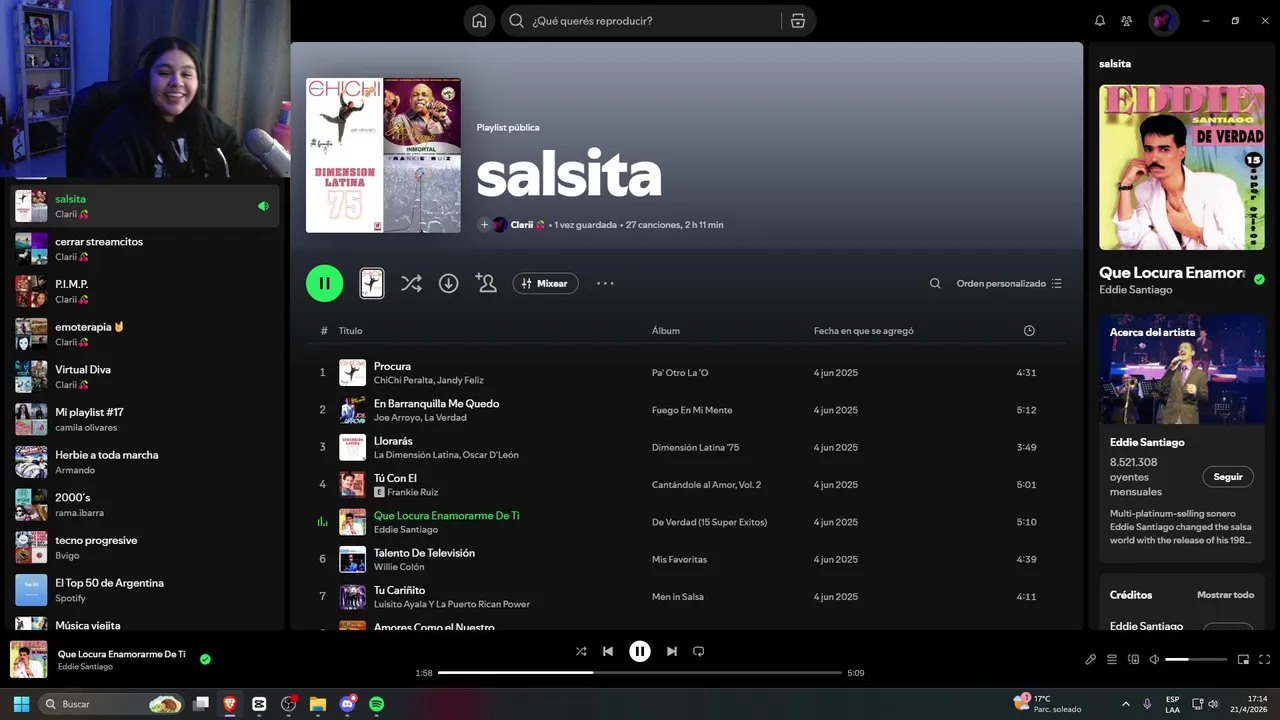
Task: Click the Mixear button
Action: (x=545, y=283)
